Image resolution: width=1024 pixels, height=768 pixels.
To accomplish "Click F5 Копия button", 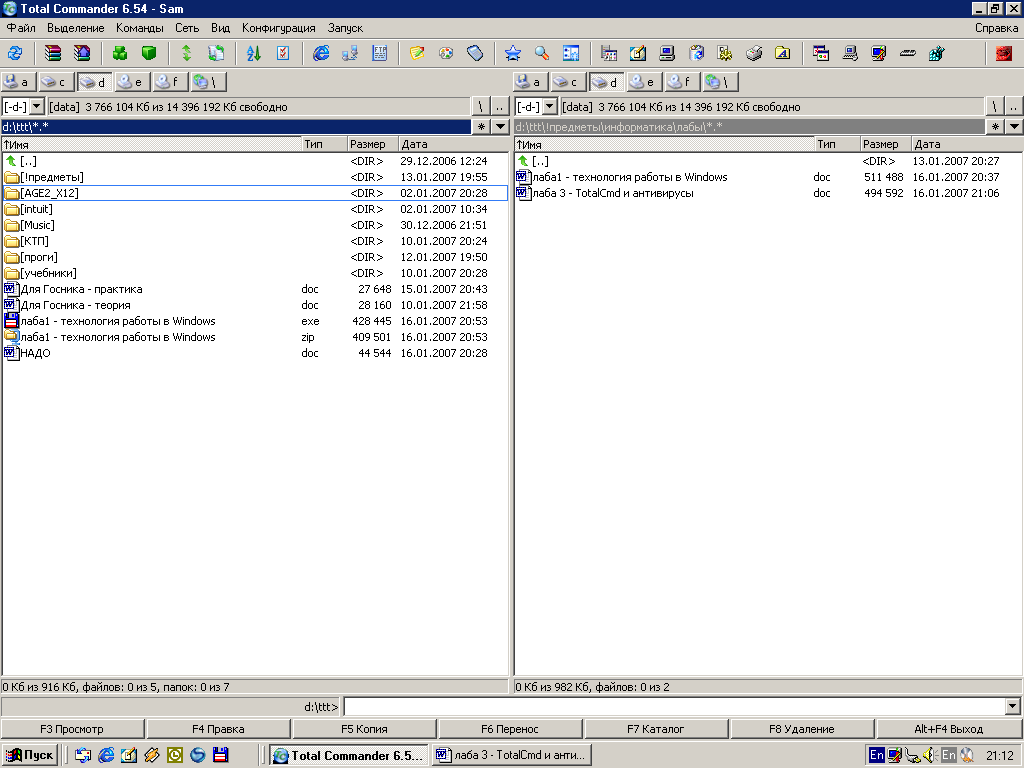I will pos(364,729).
